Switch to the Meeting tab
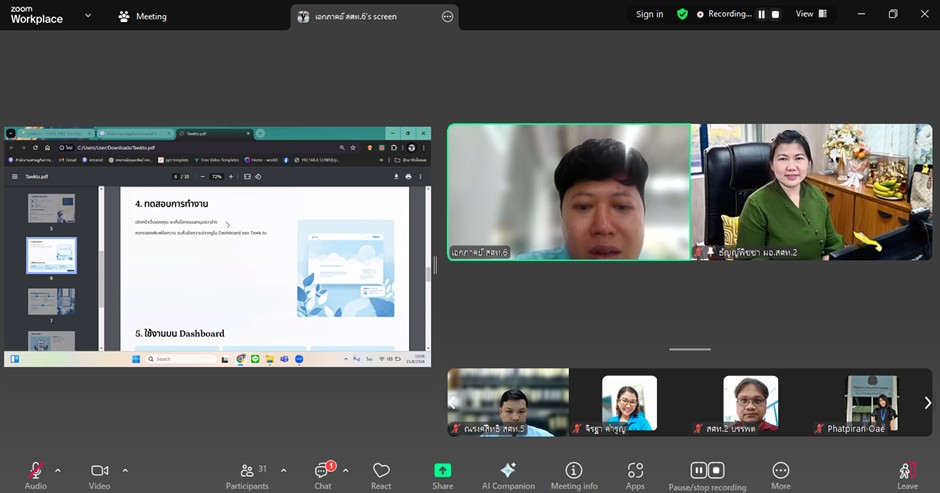This screenshot has width=940, height=493. (x=143, y=16)
